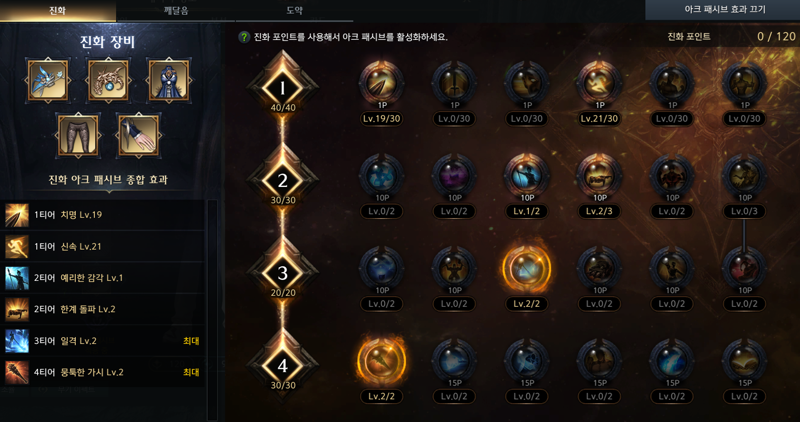The image size is (800, 422).
Task: Click the pants equipment icon
Action: click(x=78, y=135)
